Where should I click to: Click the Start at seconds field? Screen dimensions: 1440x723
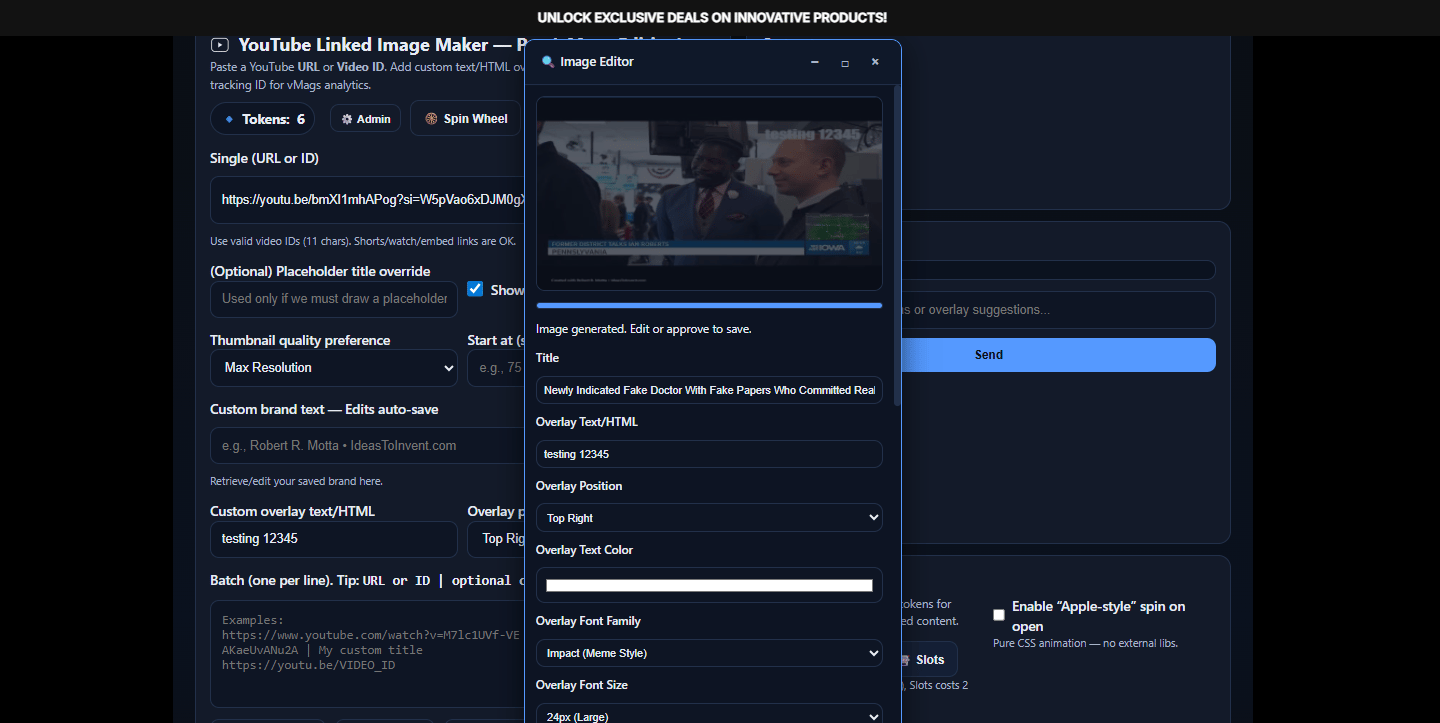[x=497, y=368]
